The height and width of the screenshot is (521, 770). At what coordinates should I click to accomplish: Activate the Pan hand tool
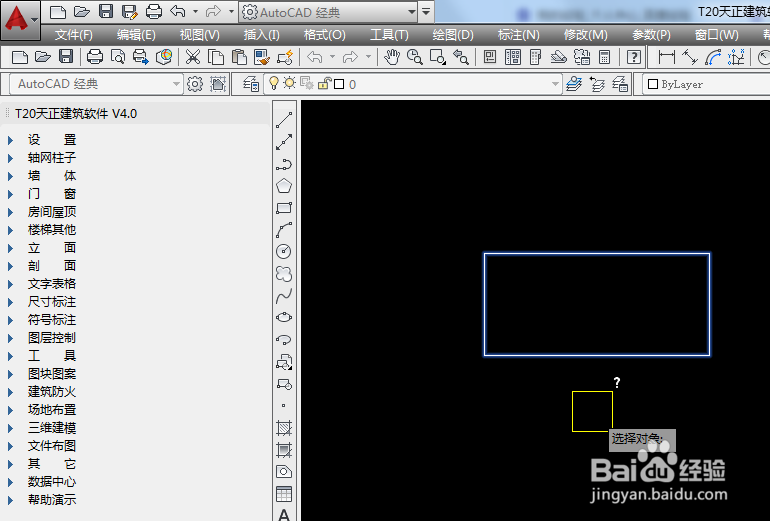(x=391, y=57)
